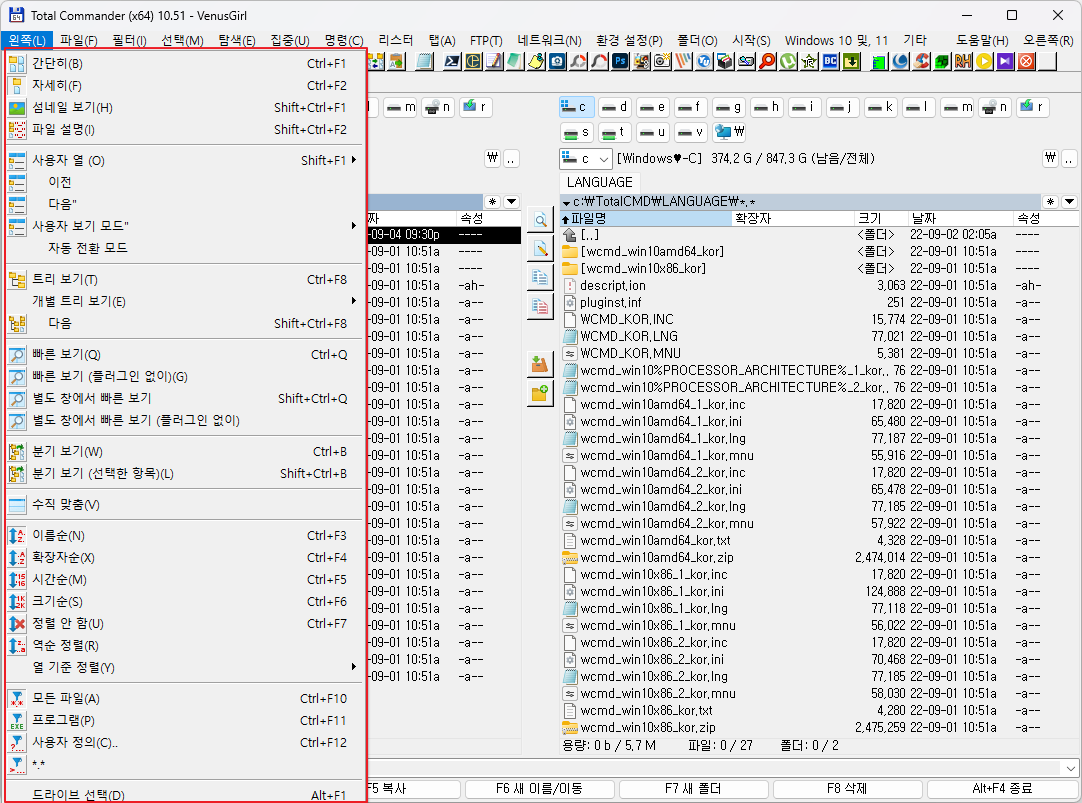Launch uTorrent from the green toolbar icon
Image resolution: width=1082 pixels, height=803 pixels.
coord(788,61)
